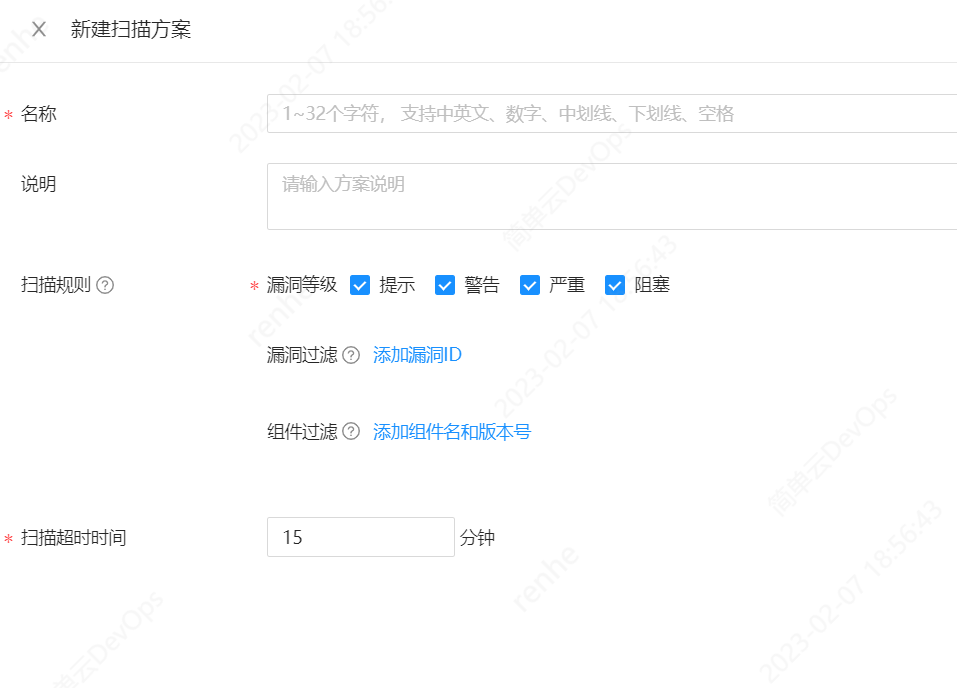Click the 扫描规则 label text
Viewport: 957px width, 688px height.
point(56,285)
